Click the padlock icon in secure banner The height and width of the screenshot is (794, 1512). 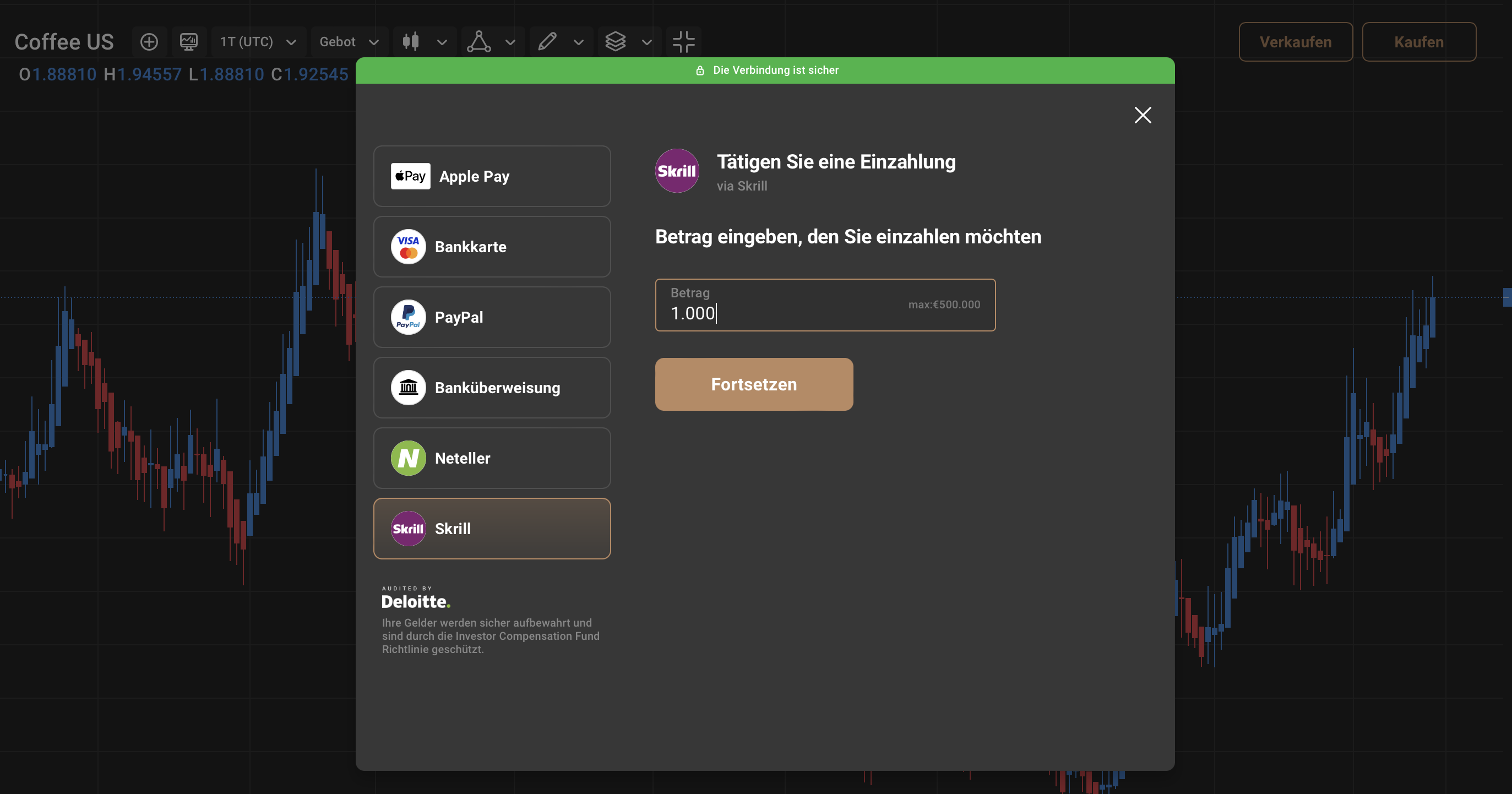(x=700, y=70)
